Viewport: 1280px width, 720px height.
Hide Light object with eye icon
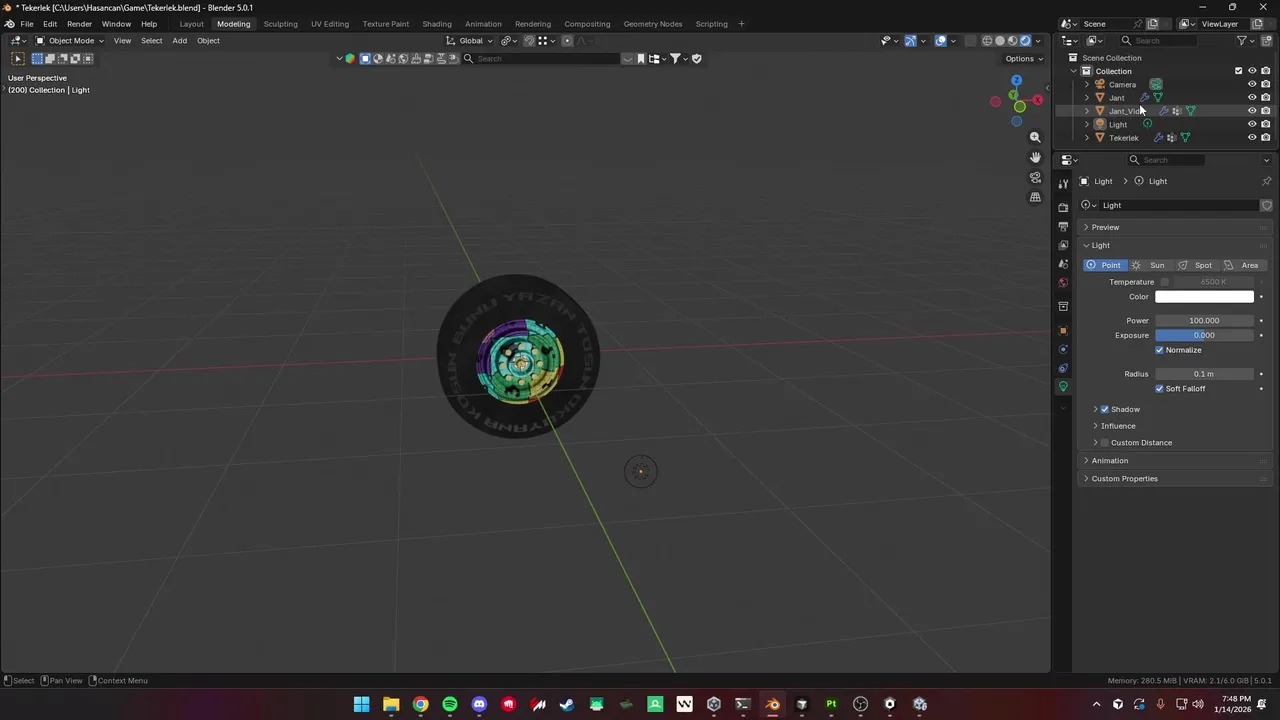1252,124
